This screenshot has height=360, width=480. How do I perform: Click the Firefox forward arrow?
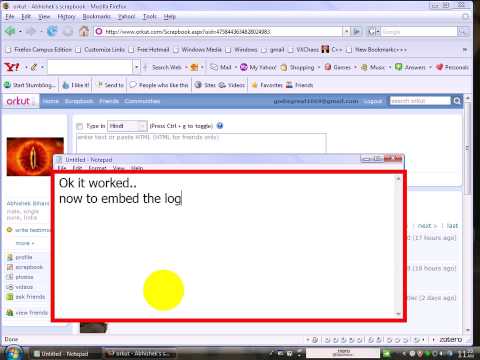coord(31,31)
